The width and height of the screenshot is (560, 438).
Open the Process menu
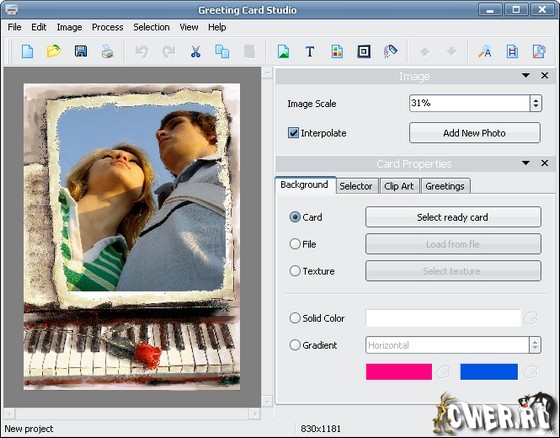click(x=108, y=27)
